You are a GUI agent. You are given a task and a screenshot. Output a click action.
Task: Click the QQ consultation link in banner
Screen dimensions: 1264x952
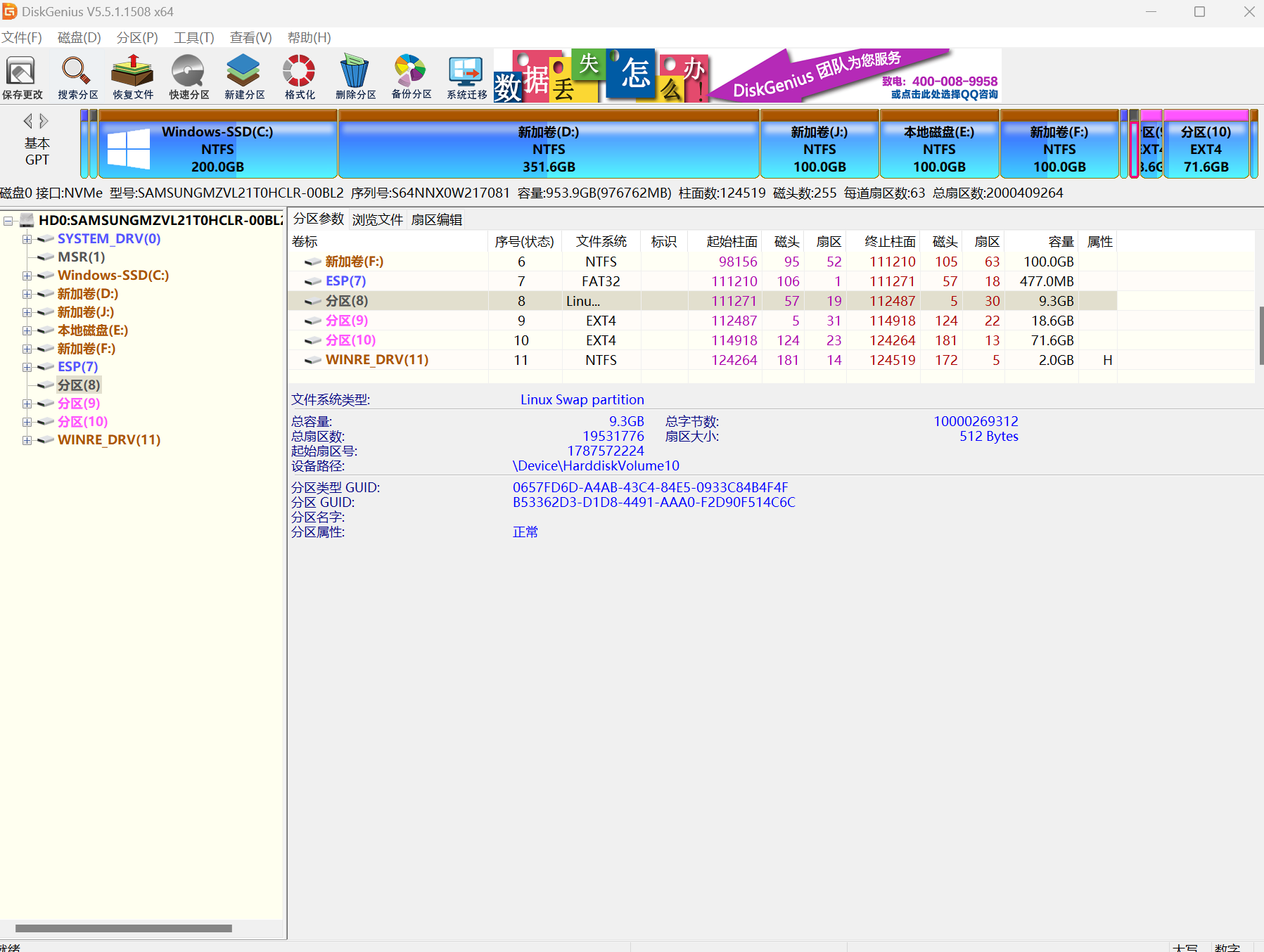(x=944, y=94)
